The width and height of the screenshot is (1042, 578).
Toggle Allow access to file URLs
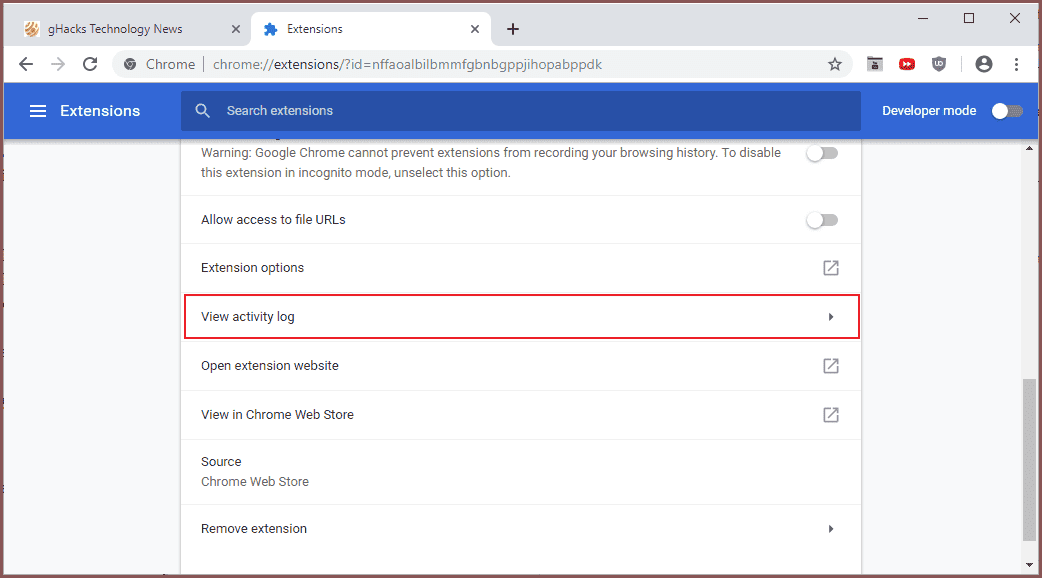click(x=822, y=220)
